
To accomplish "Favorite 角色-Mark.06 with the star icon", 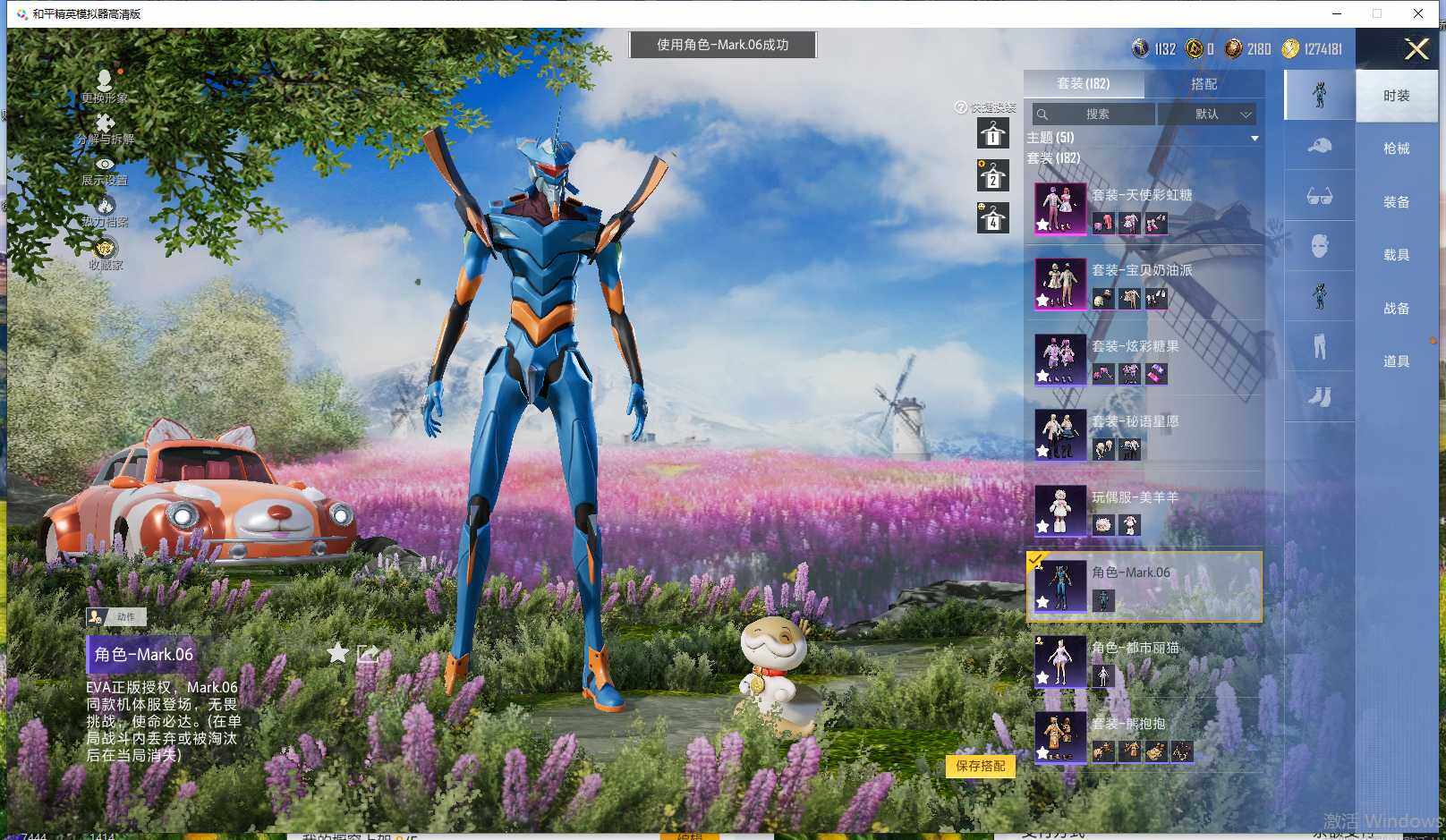I will coord(337,653).
